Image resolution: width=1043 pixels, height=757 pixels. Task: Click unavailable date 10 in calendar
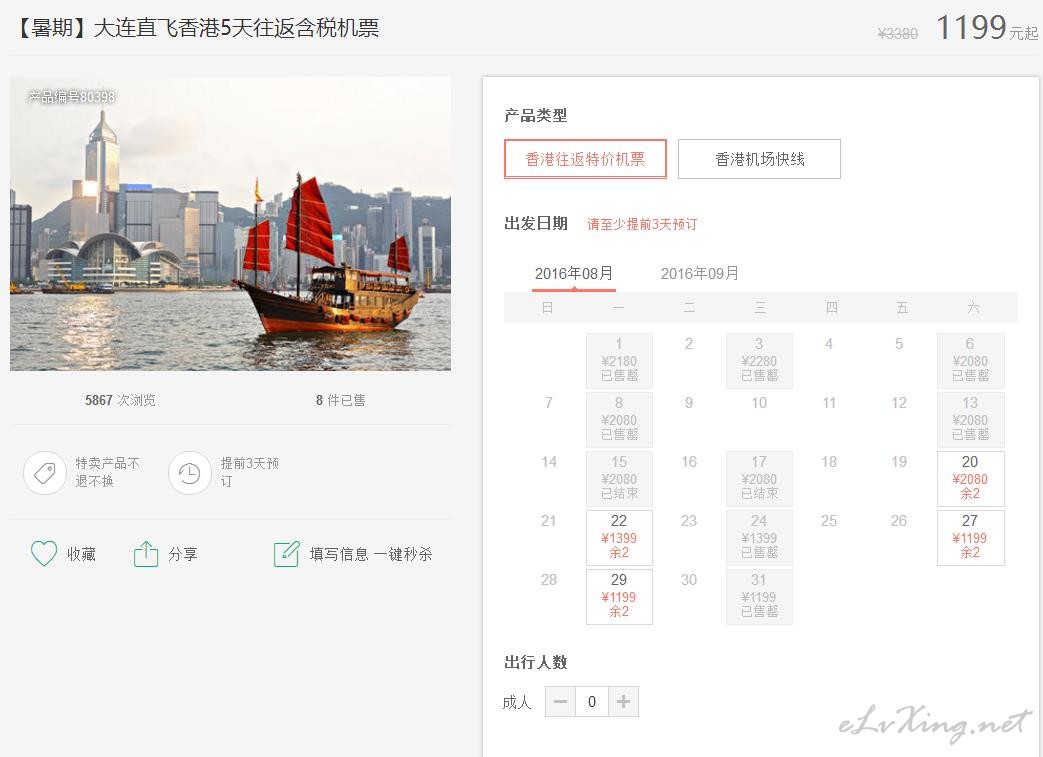click(x=759, y=403)
